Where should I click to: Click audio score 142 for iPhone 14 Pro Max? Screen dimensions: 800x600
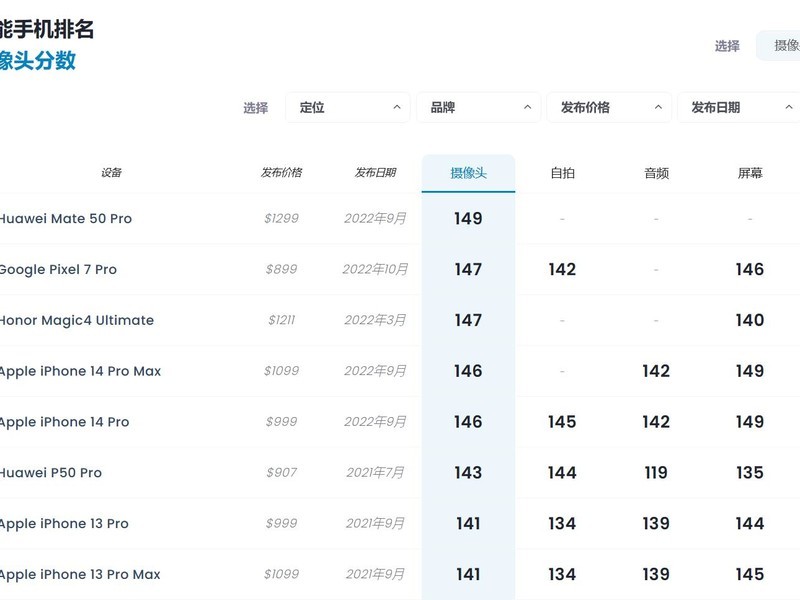click(x=656, y=371)
